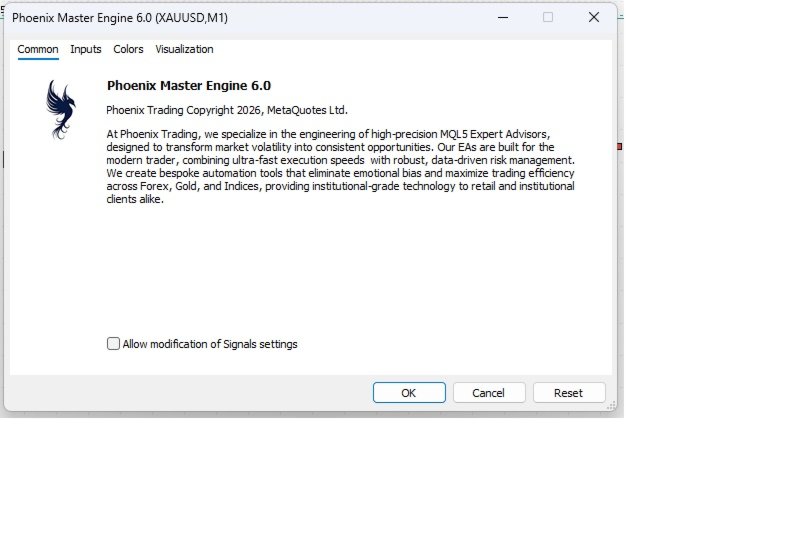Image resolution: width=794 pixels, height=543 pixels.
Task: Click the Reset button
Action: tap(569, 393)
